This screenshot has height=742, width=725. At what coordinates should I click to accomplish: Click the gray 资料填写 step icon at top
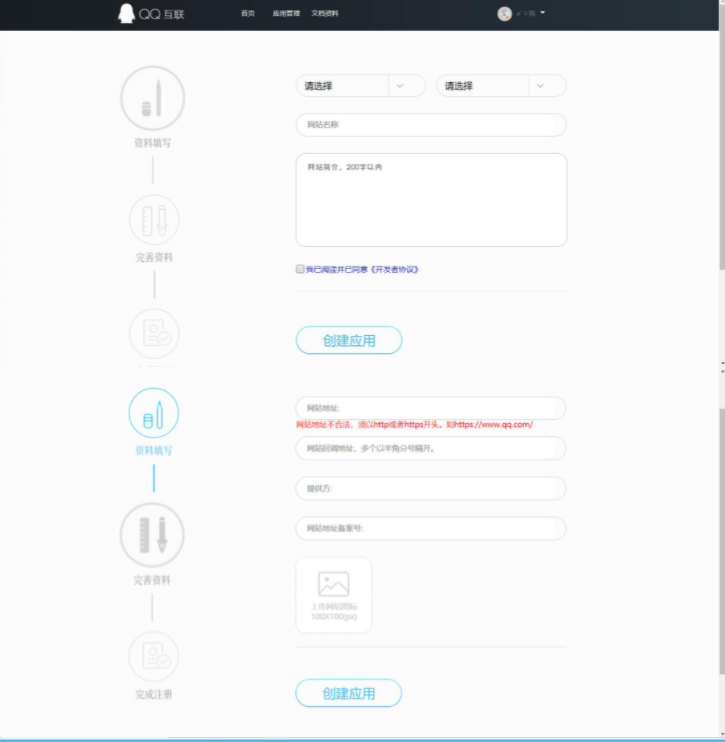pos(153,98)
